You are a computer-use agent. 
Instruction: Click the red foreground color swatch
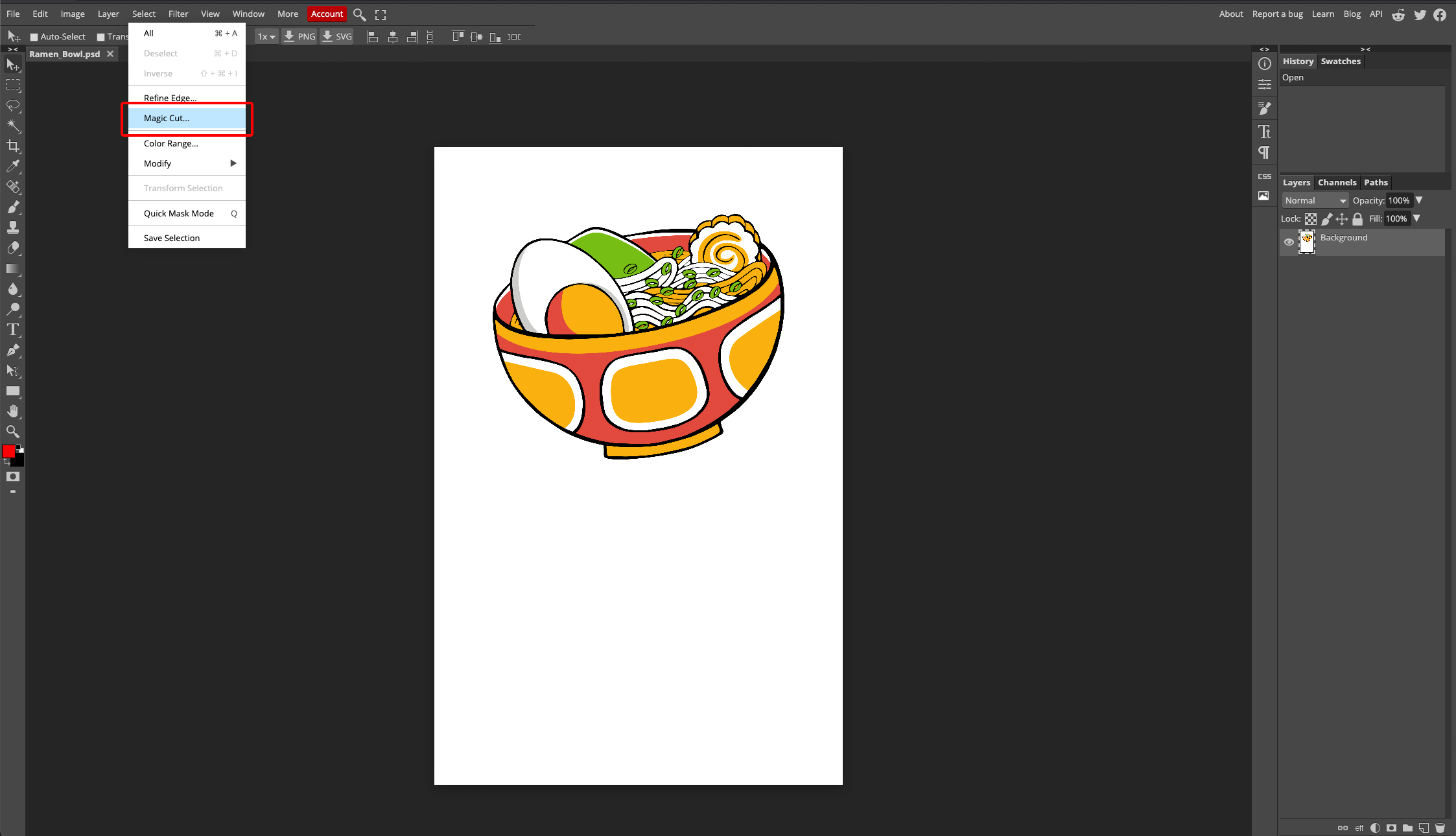coord(8,451)
